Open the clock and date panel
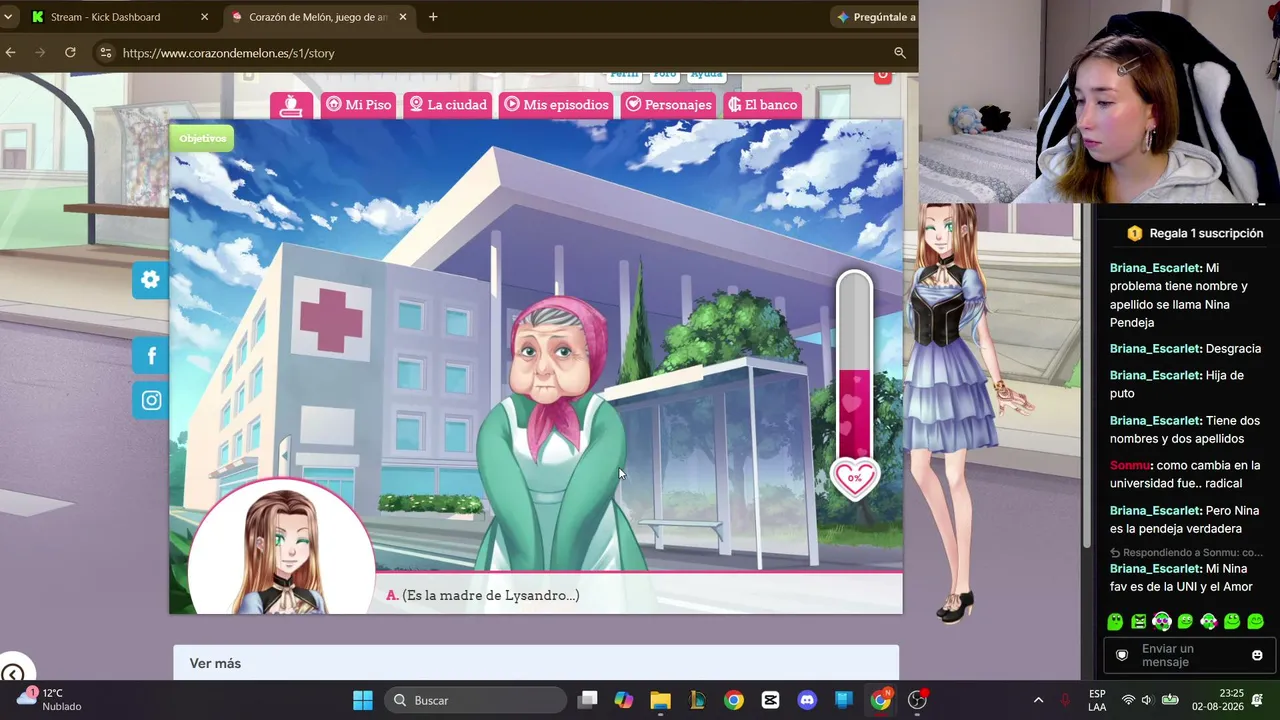Image resolution: width=1280 pixels, height=720 pixels. 1218,700
